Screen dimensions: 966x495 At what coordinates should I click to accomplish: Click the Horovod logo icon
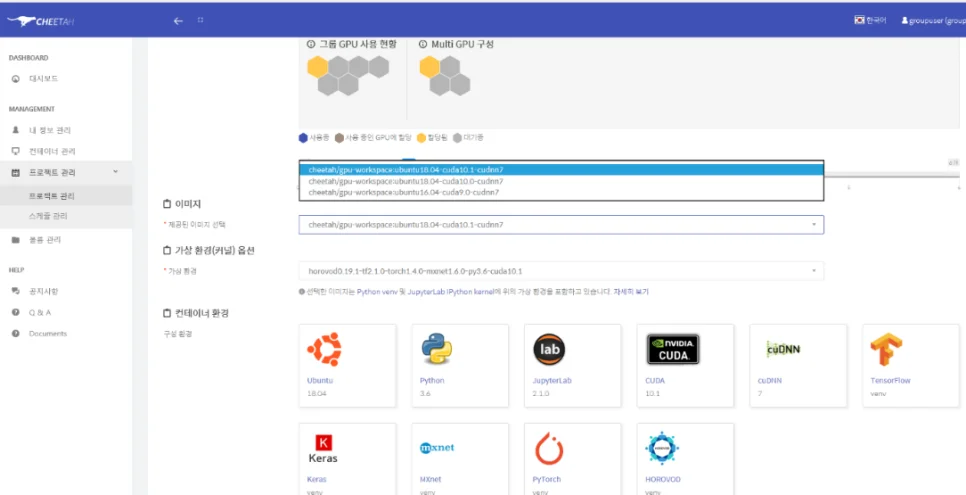click(662, 449)
